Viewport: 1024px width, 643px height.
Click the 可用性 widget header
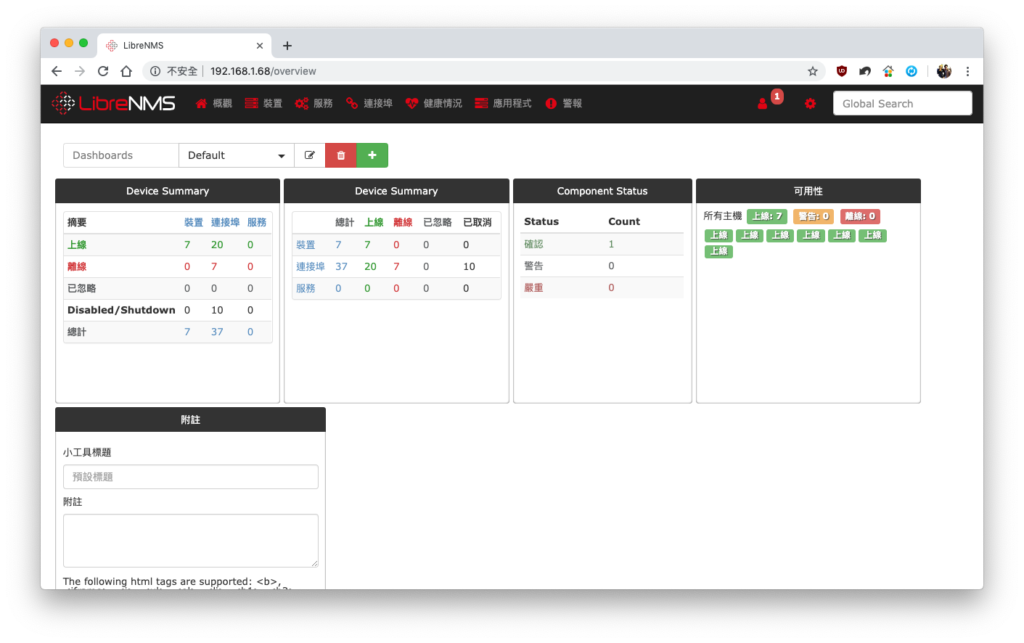(808, 191)
